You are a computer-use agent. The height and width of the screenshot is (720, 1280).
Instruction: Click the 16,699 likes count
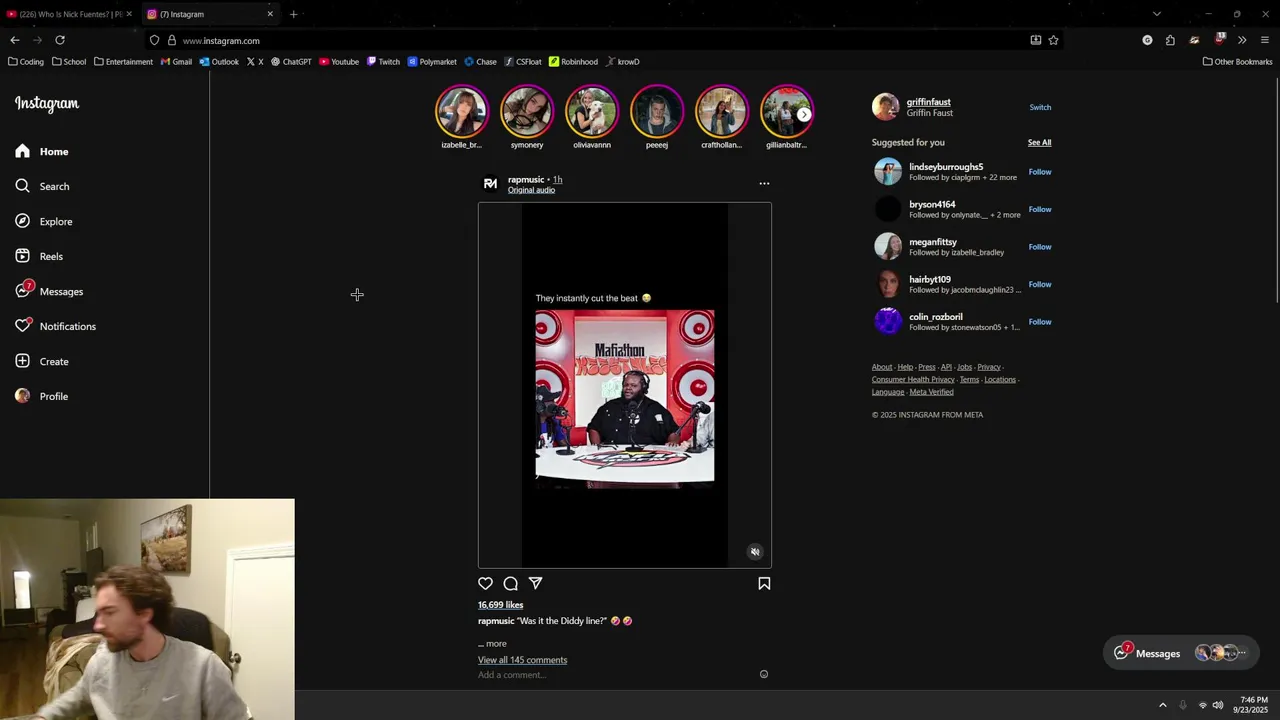[500, 605]
